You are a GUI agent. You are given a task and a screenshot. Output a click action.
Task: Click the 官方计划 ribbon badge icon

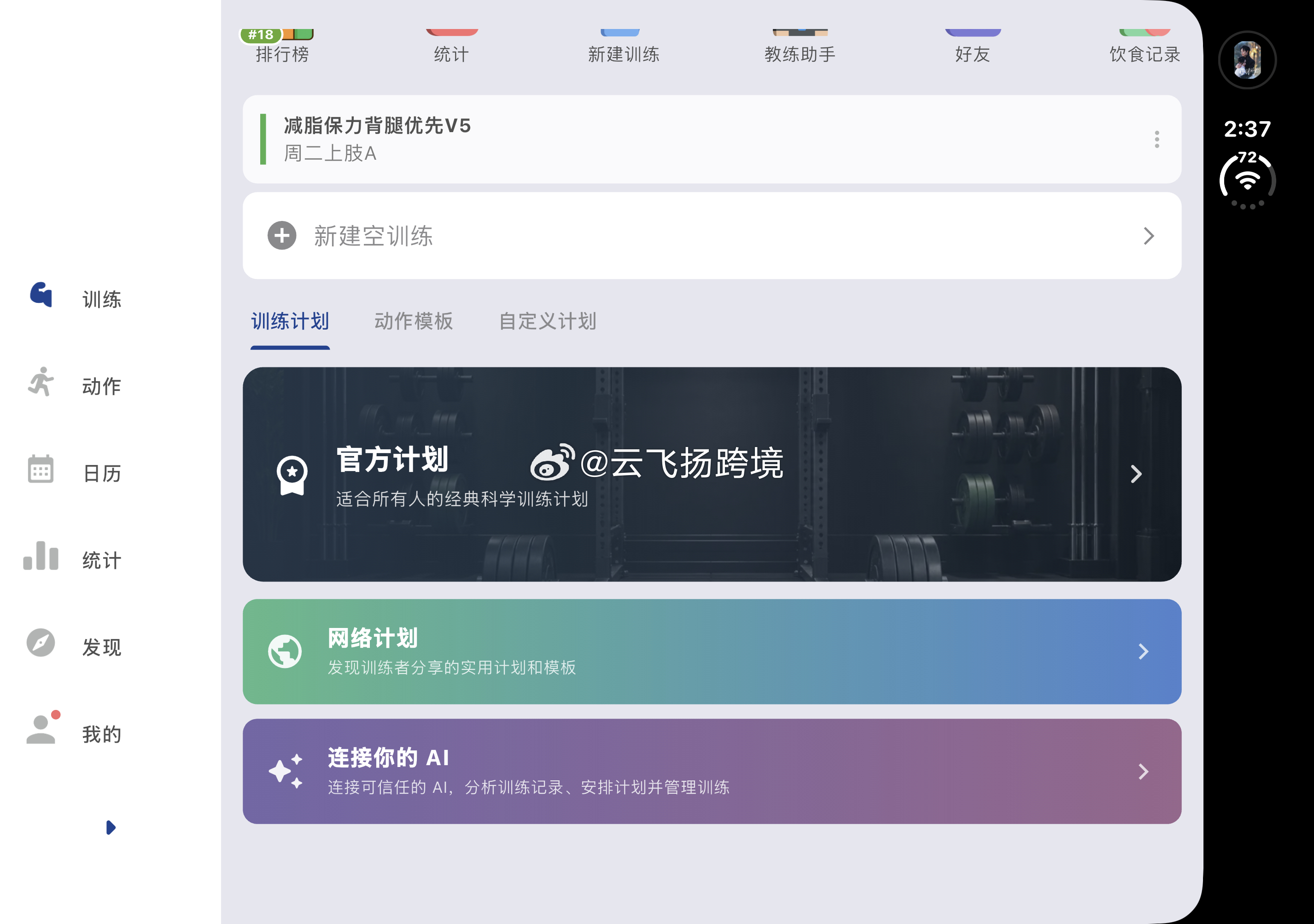[x=292, y=475]
